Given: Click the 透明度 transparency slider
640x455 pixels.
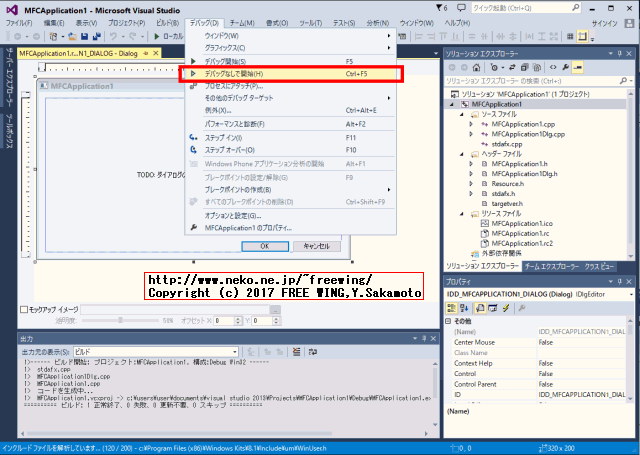Looking at the screenshot, I should pyautogui.click(x=120, y=321).
